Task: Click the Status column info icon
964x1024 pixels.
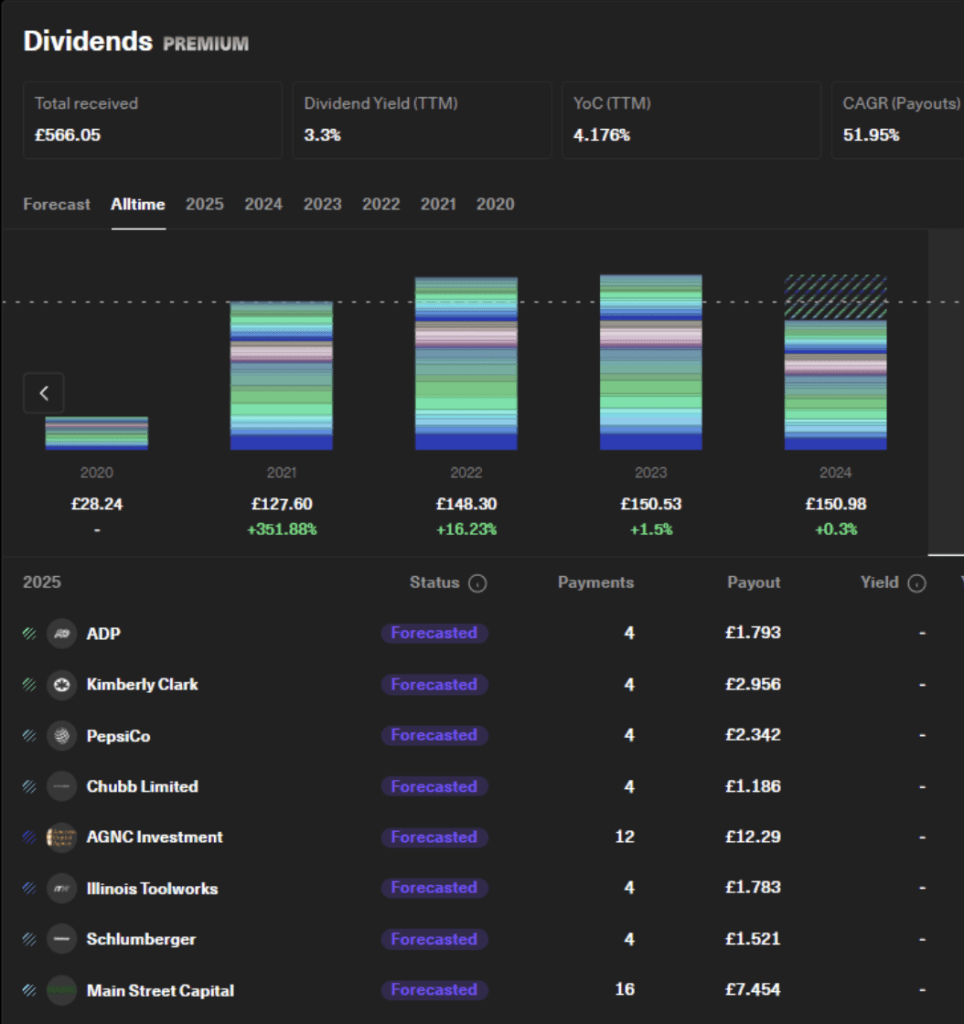Action: point(477,583)
